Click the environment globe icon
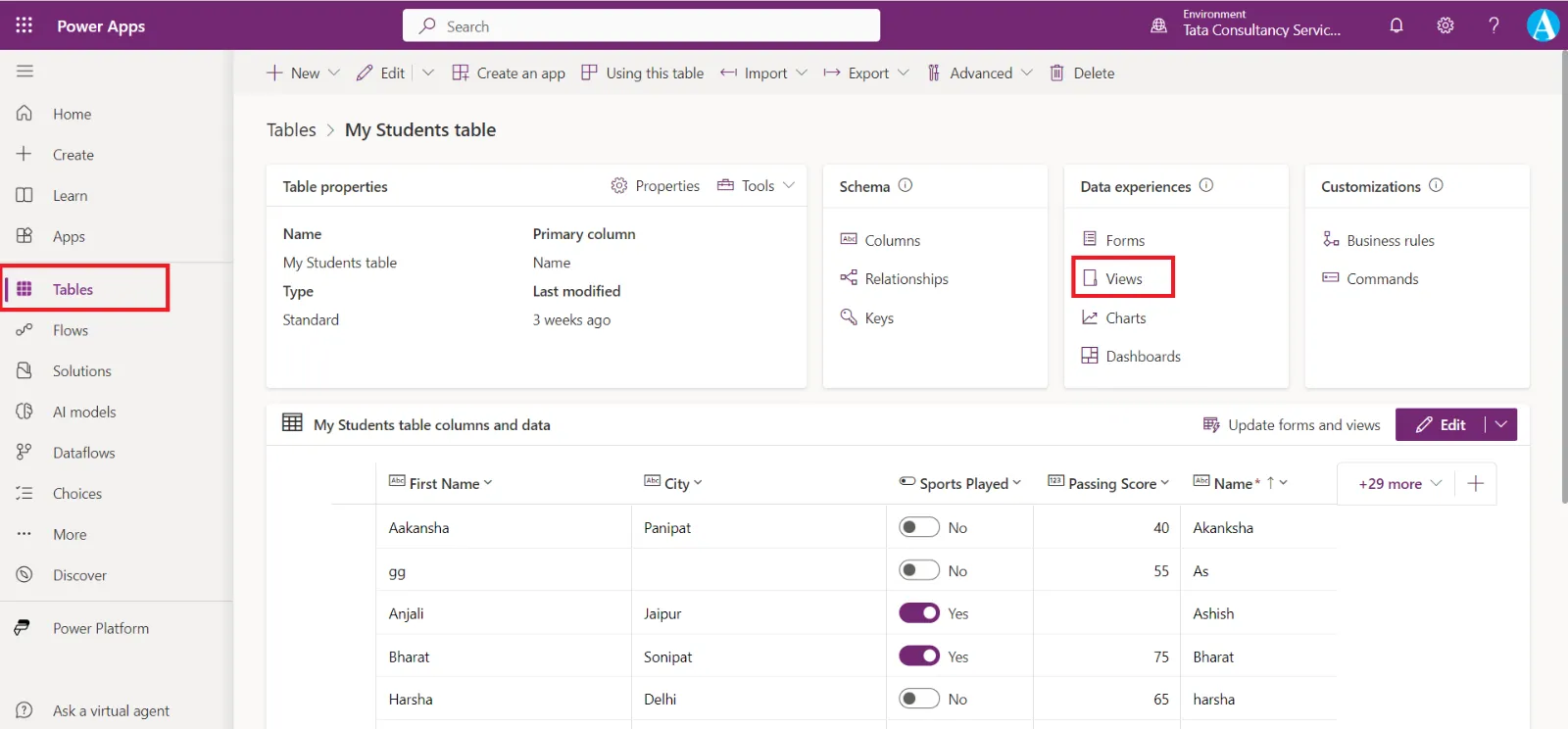1568x729 pixels. coord(1158,25)
